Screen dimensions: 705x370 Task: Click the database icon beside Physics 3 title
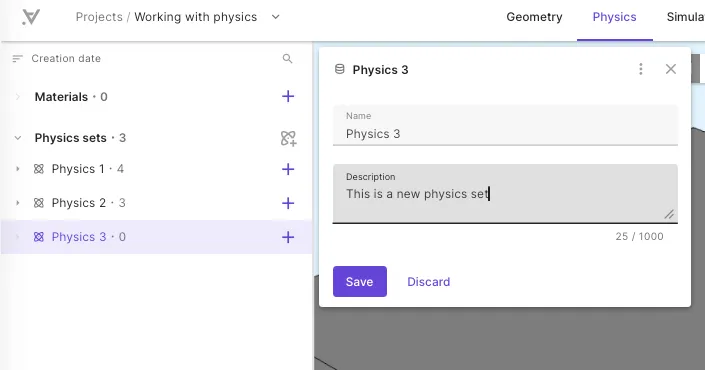click(339, 69)
